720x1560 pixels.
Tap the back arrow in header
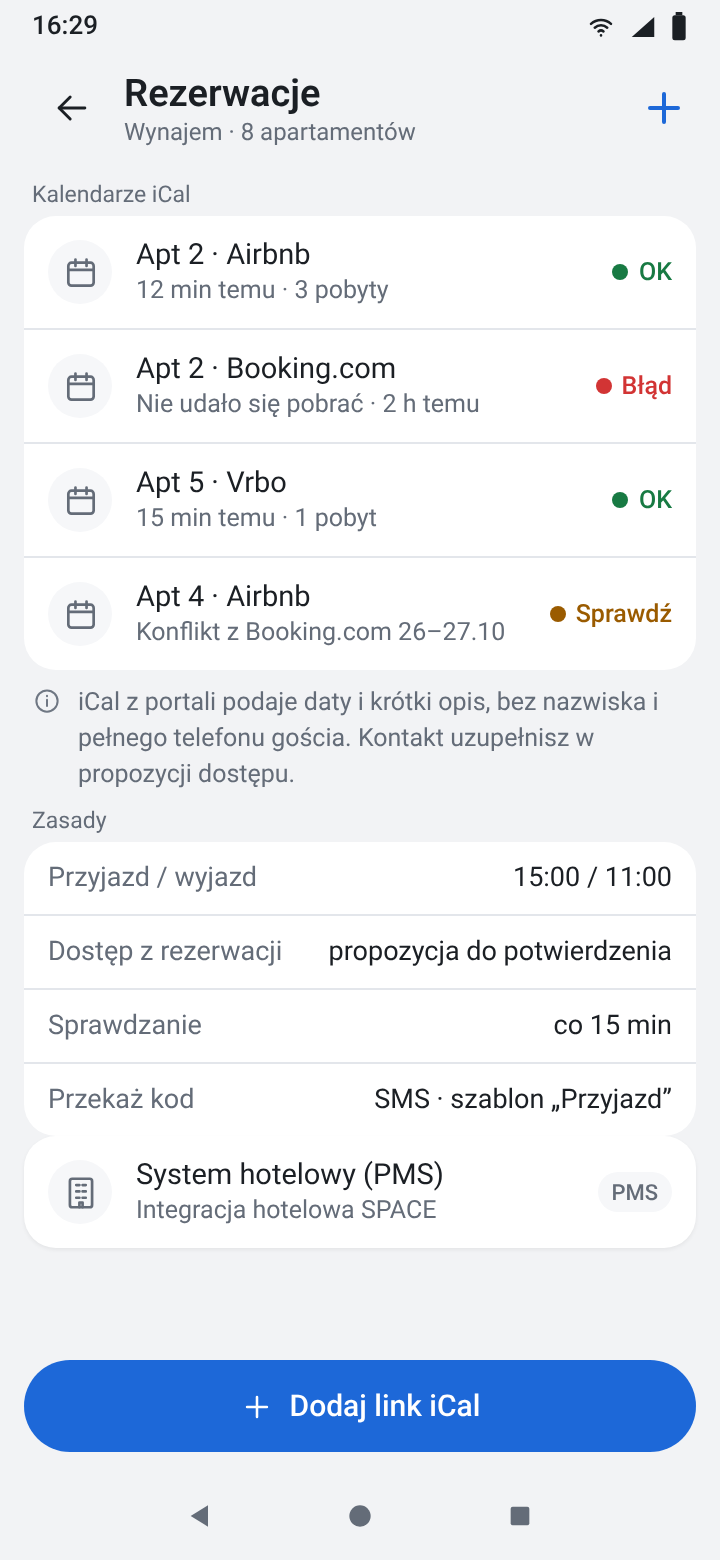pyautogui.click(x=72, y=108)
